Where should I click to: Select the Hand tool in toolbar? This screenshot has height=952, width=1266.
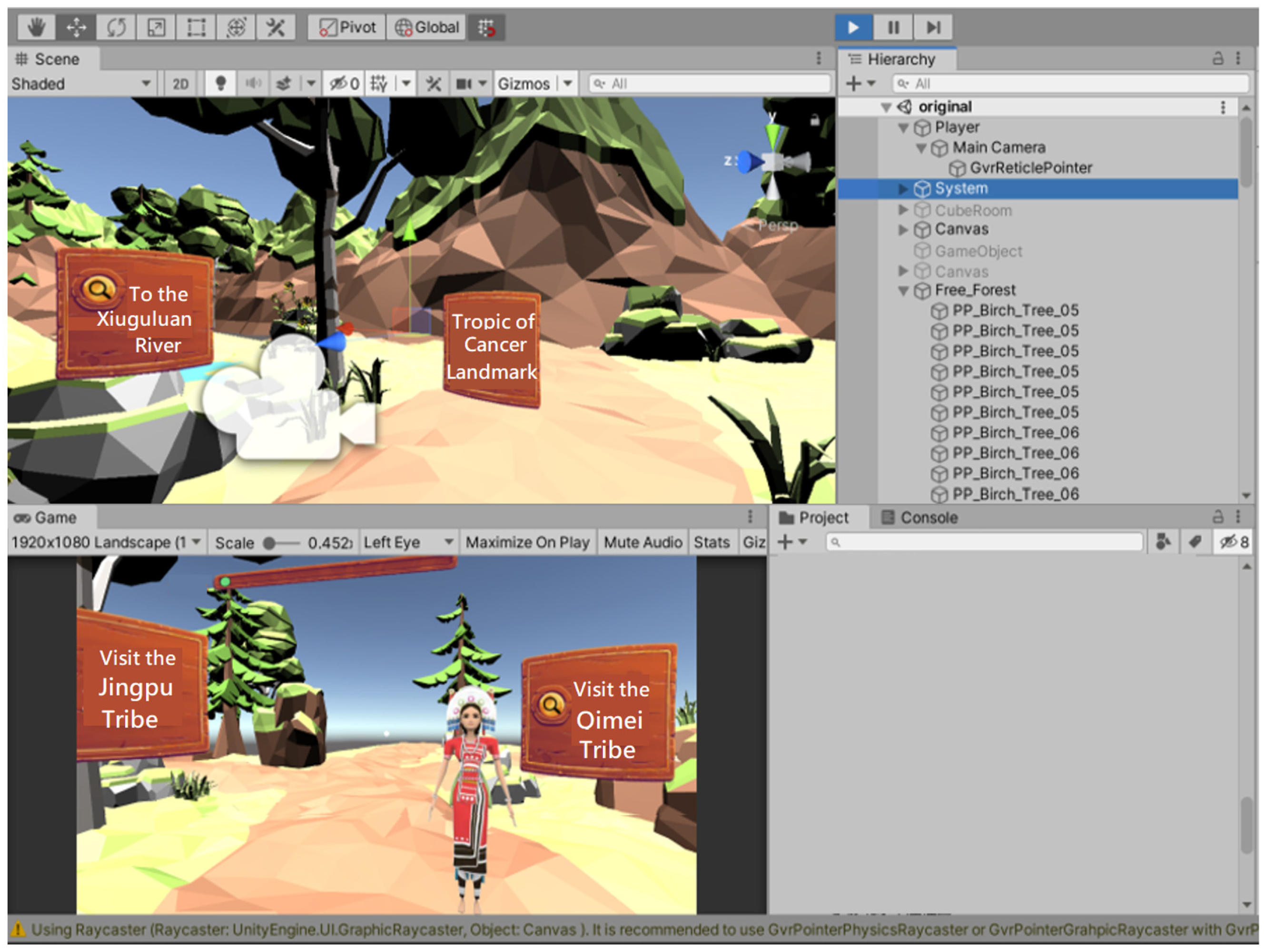(37, 27)
